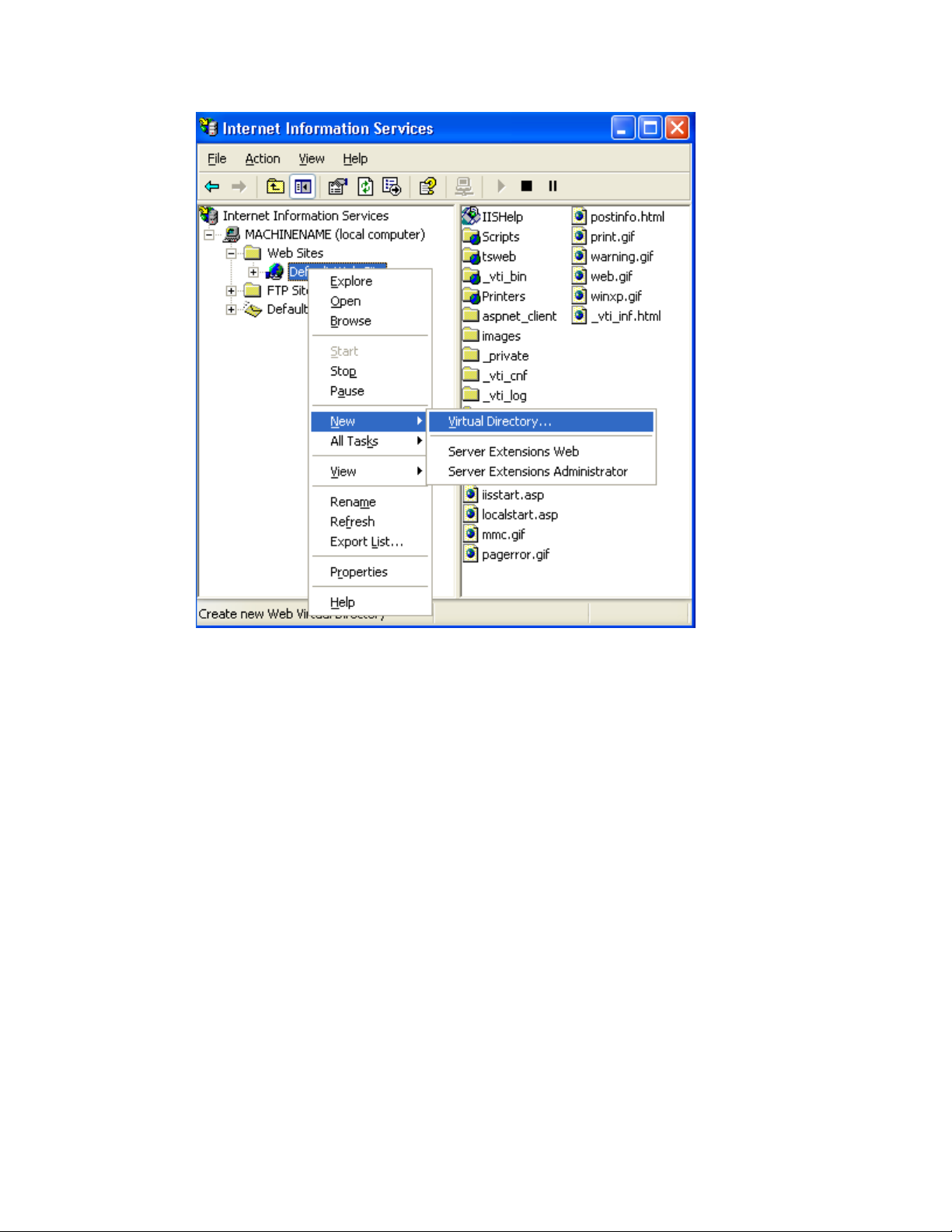Click the add computer toolbar icon
Image resolution: width=952 pixels, height=1232 pixels.
[464, 187]
